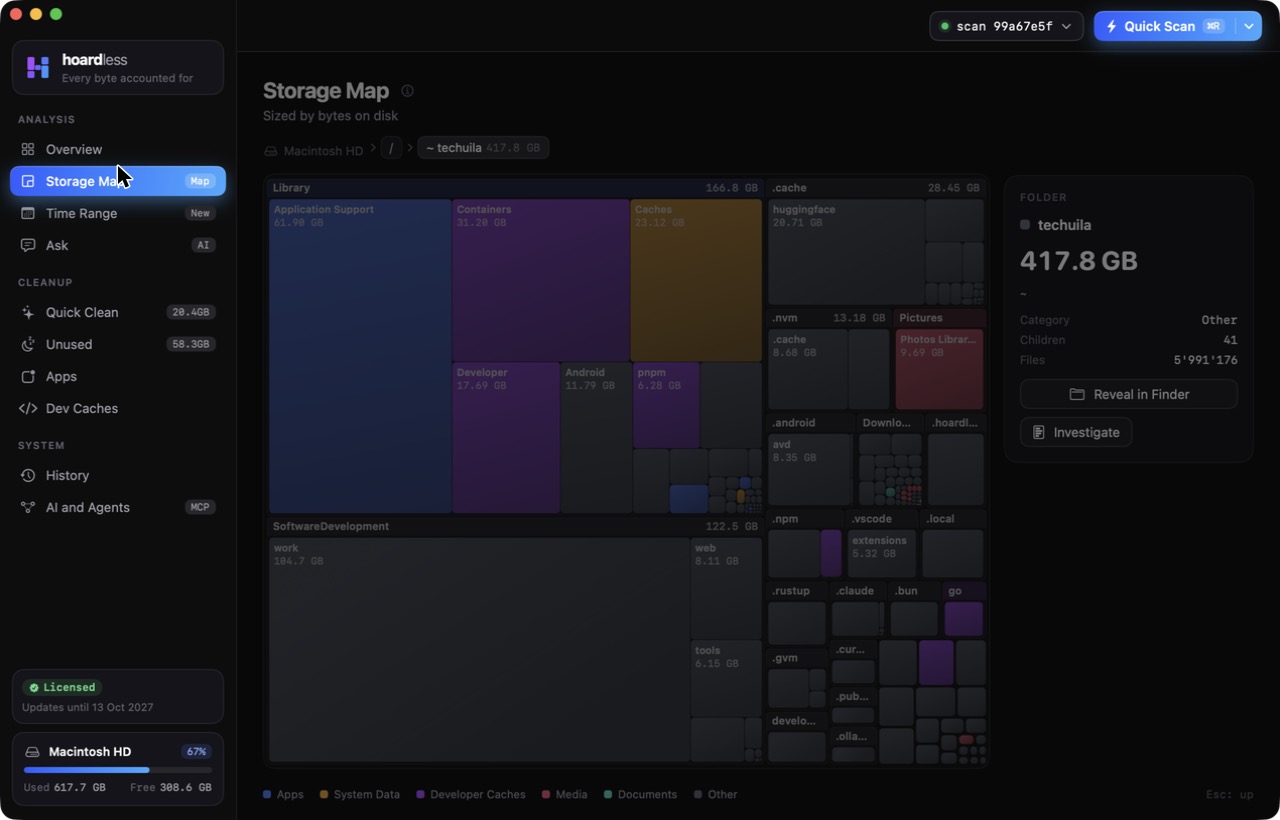Image resolution: width=1280 pixels, height=820 pixels.
Task: Click the Time Range calendar icon
Action: point(28,213)
